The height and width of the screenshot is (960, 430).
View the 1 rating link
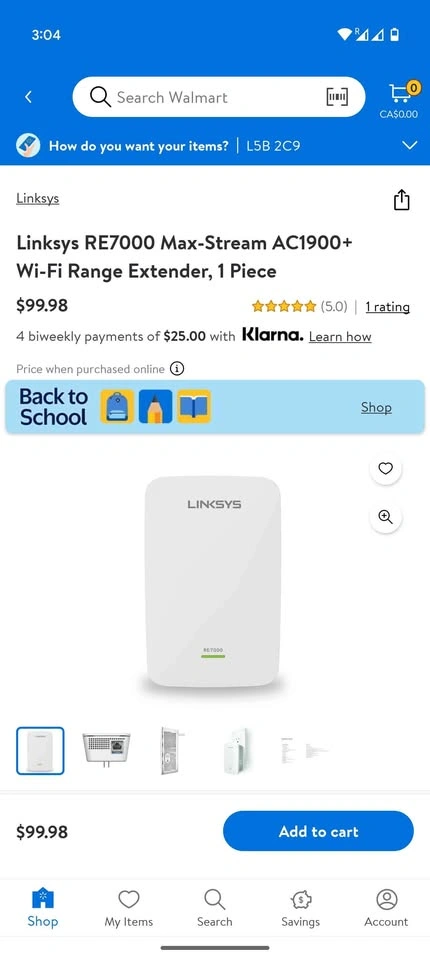click(x=387, y=306)
